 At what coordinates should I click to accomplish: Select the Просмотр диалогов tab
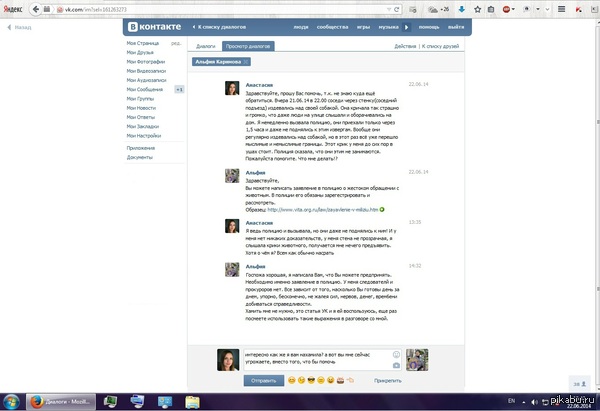(x=248, y=46)
